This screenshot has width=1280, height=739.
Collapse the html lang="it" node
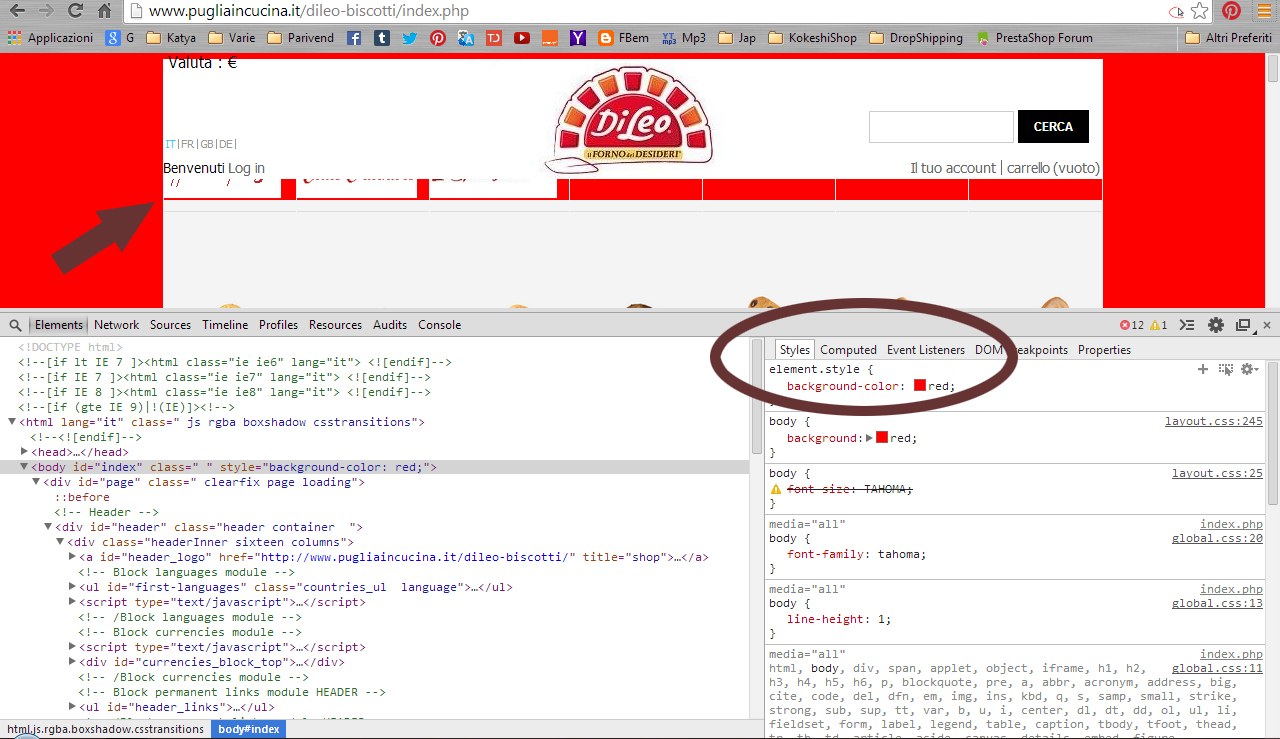point(12,422)
